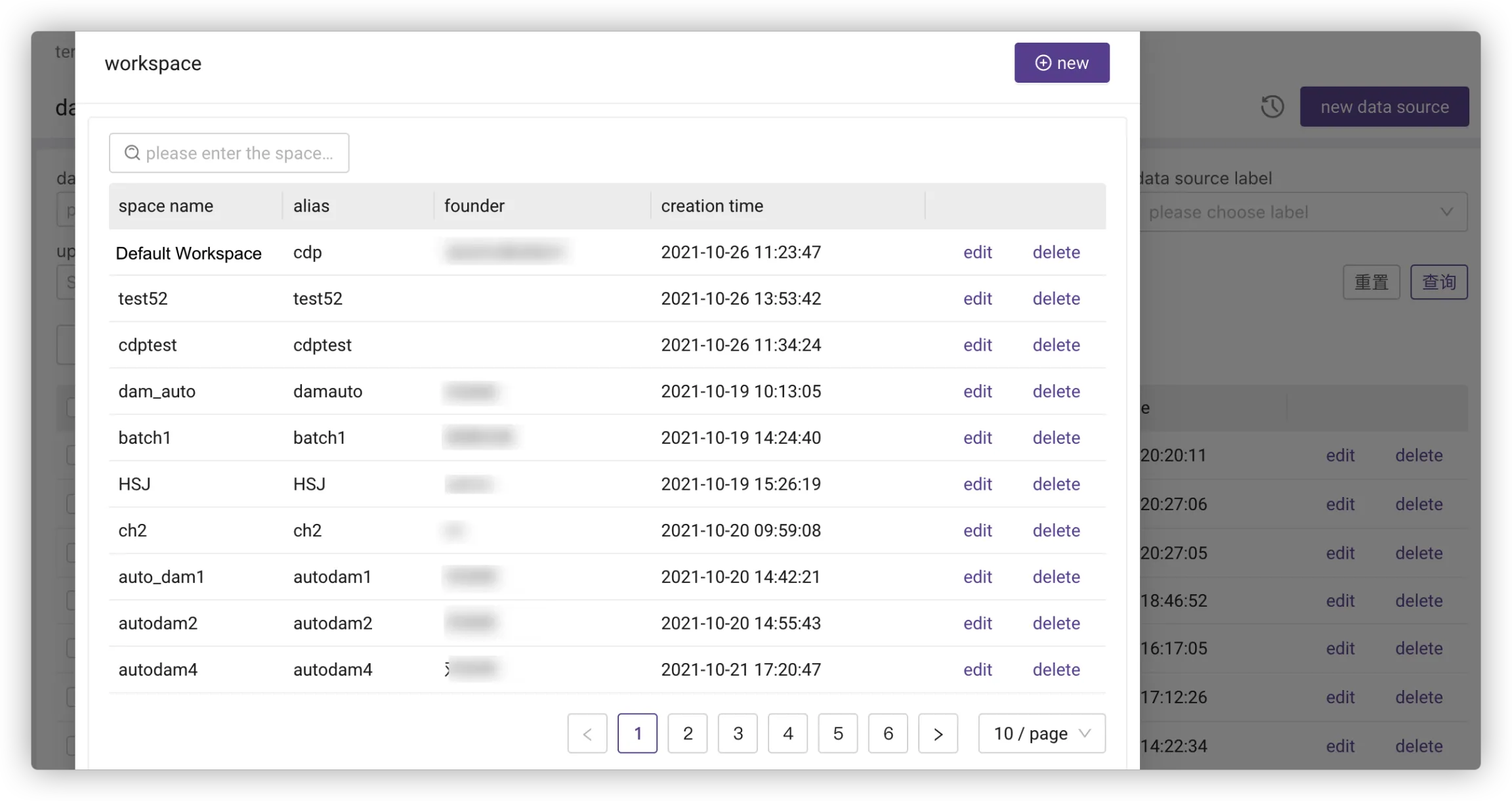Delete the HSJ workspace
1512x801 pixels.
tap(1056, 484)
